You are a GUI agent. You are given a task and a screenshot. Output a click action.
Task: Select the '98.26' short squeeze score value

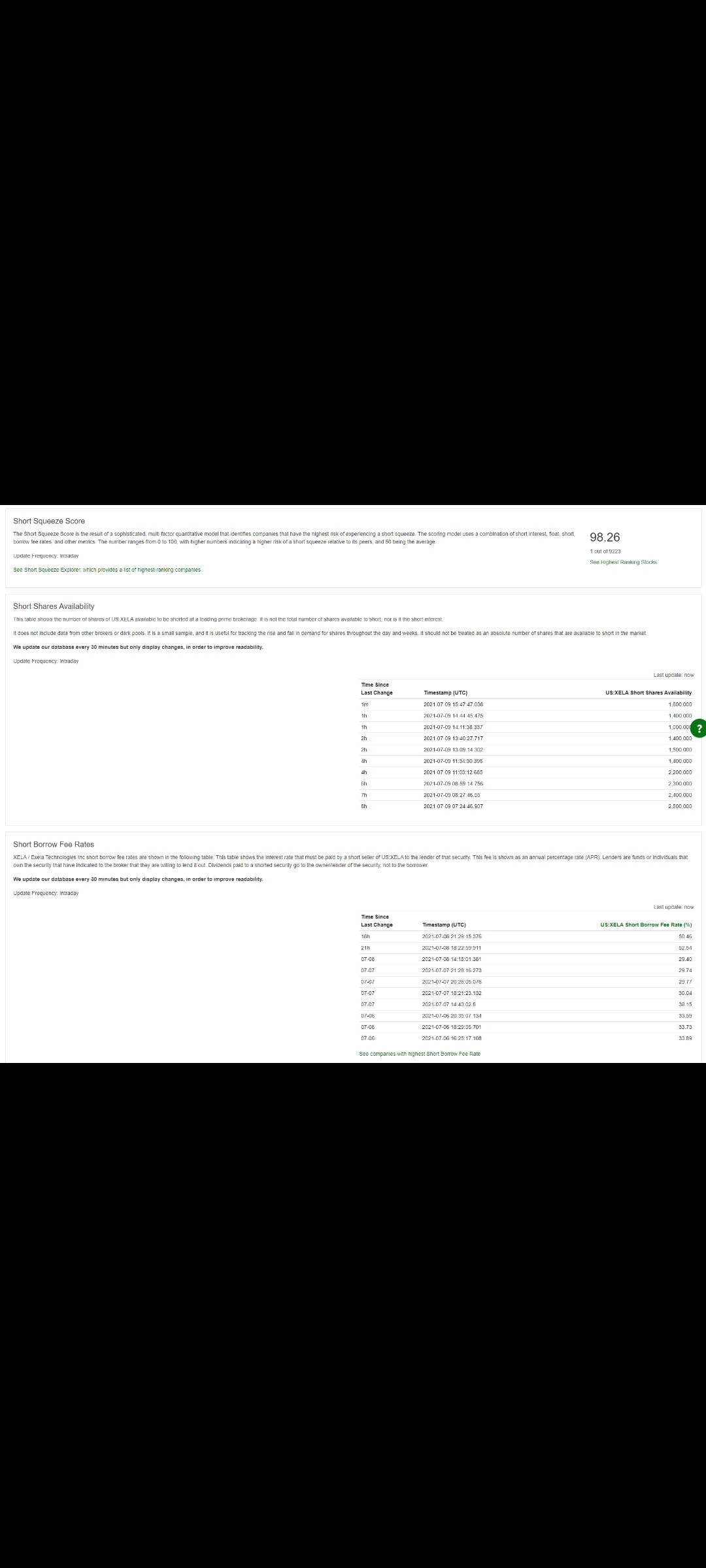point(605,537)
